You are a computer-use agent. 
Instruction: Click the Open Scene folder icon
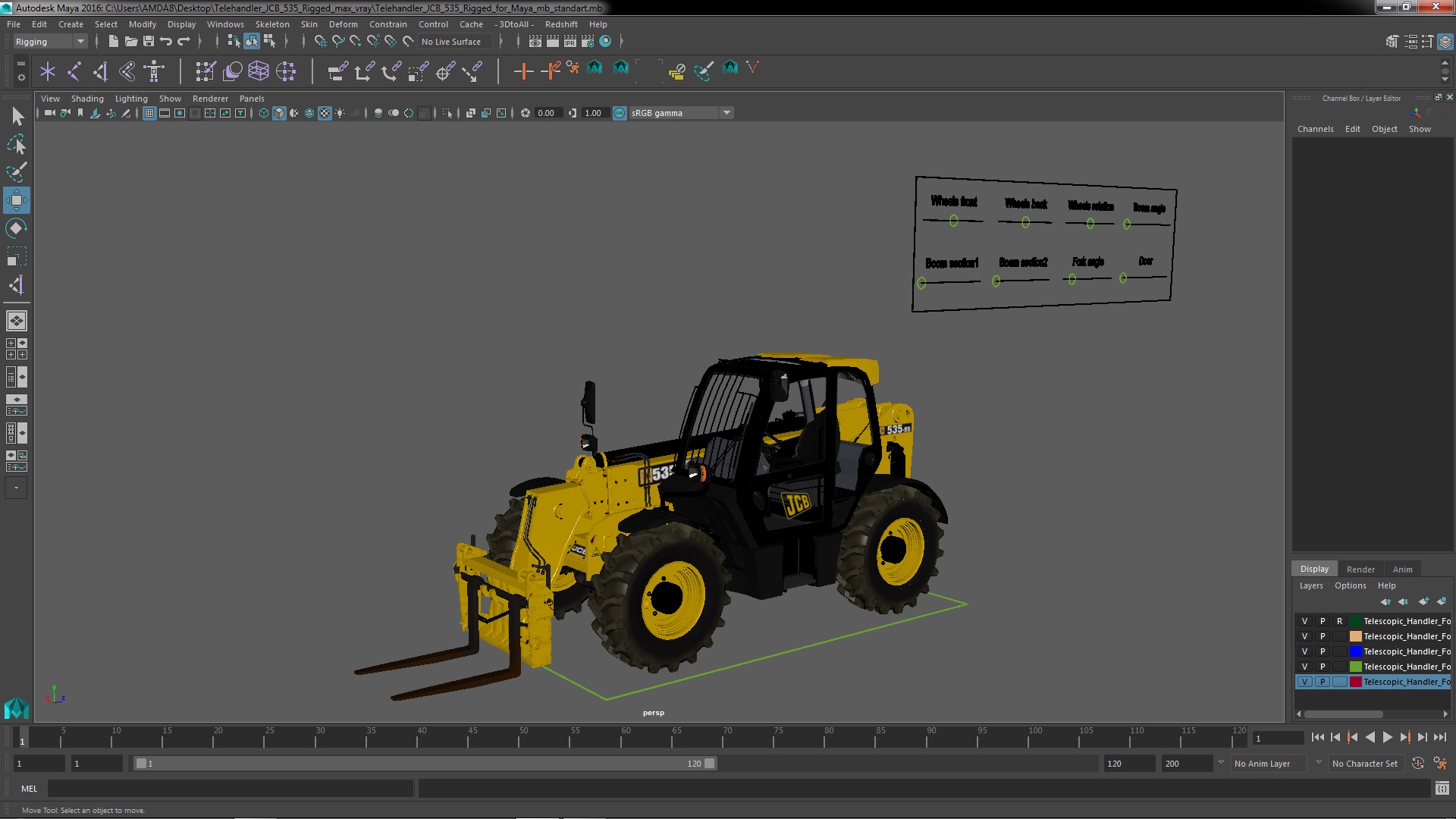(131, 42)
